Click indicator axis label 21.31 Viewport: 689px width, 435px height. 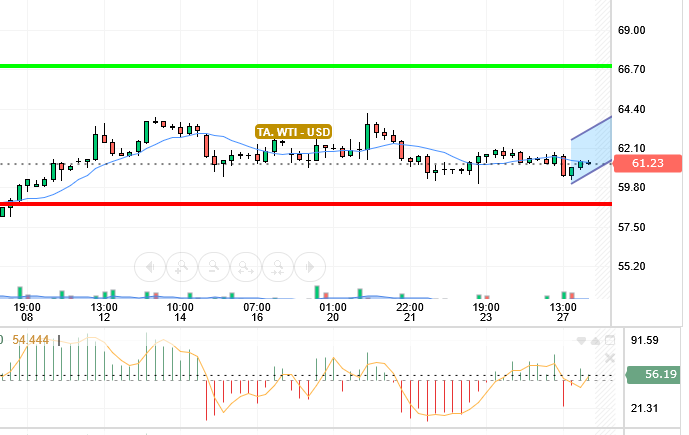645,409
